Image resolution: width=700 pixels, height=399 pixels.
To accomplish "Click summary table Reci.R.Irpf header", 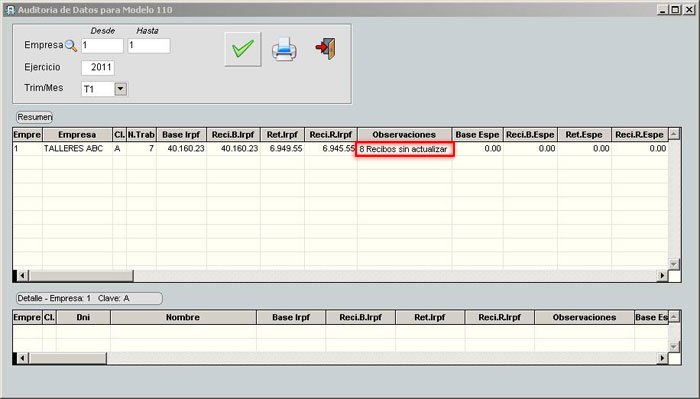I will 331,134.
